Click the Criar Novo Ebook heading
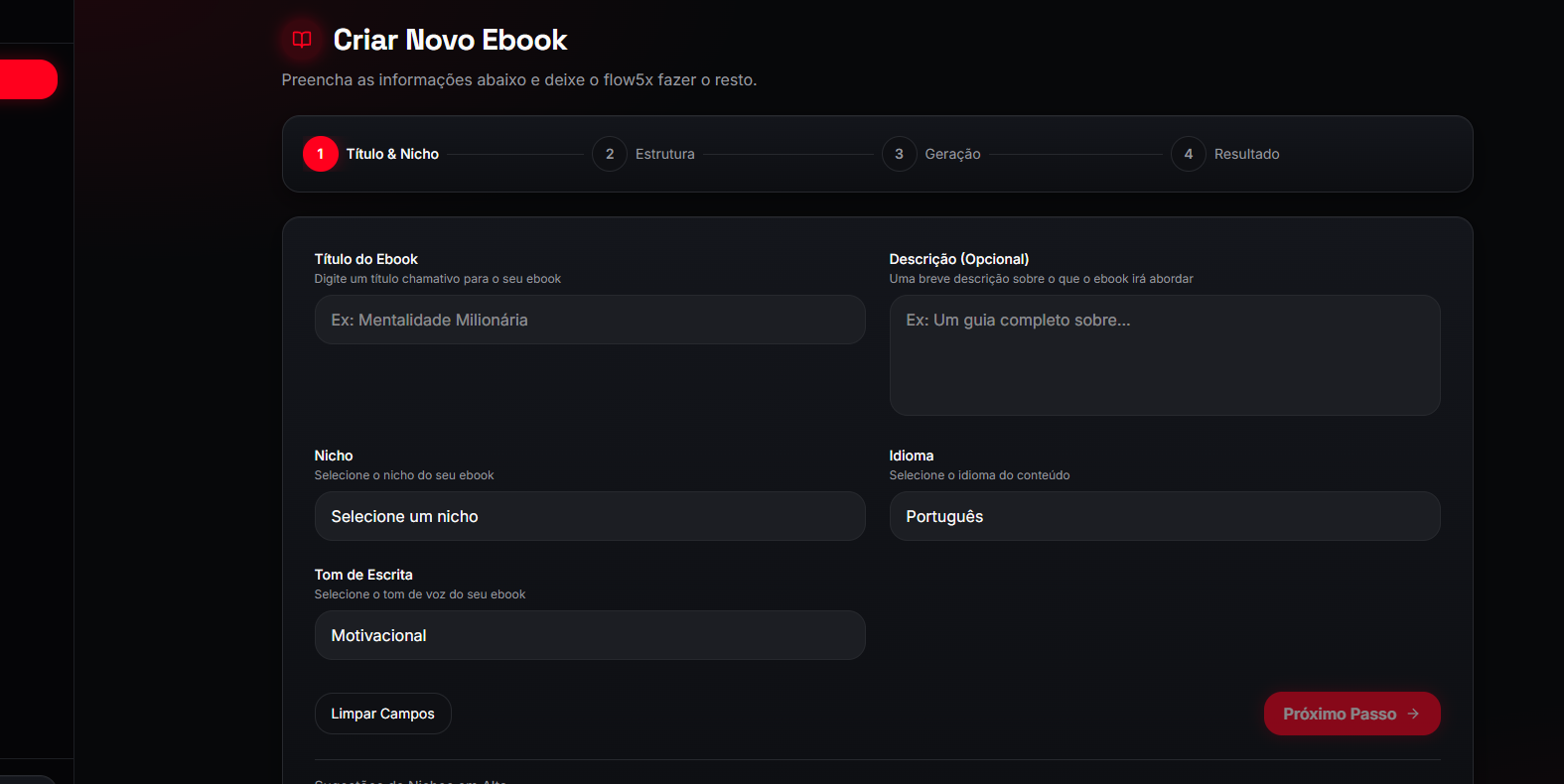 pyautogui.click(x=450, y=40)
